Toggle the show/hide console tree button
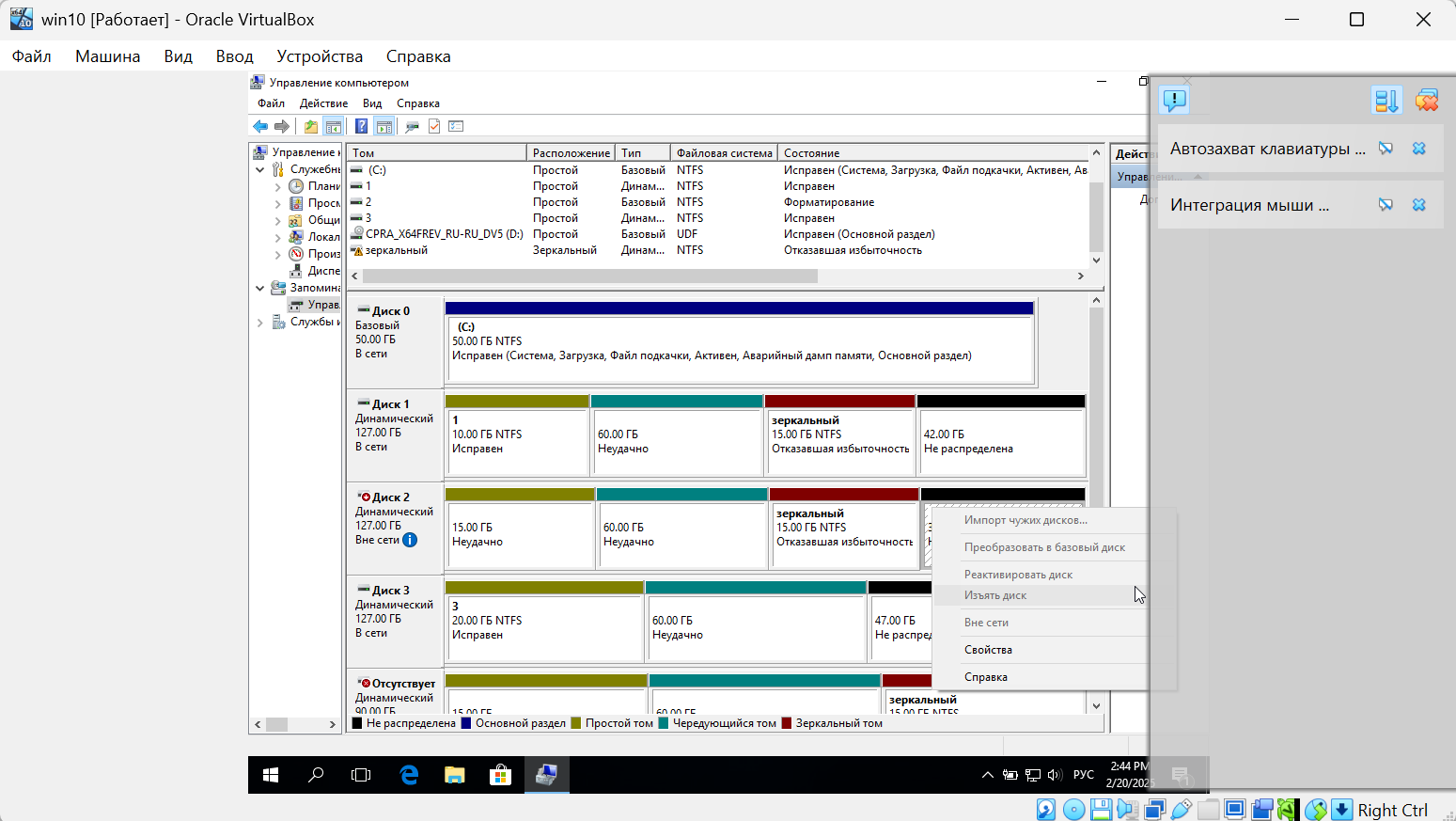The image size is (1456, 821). coord(333,126)
